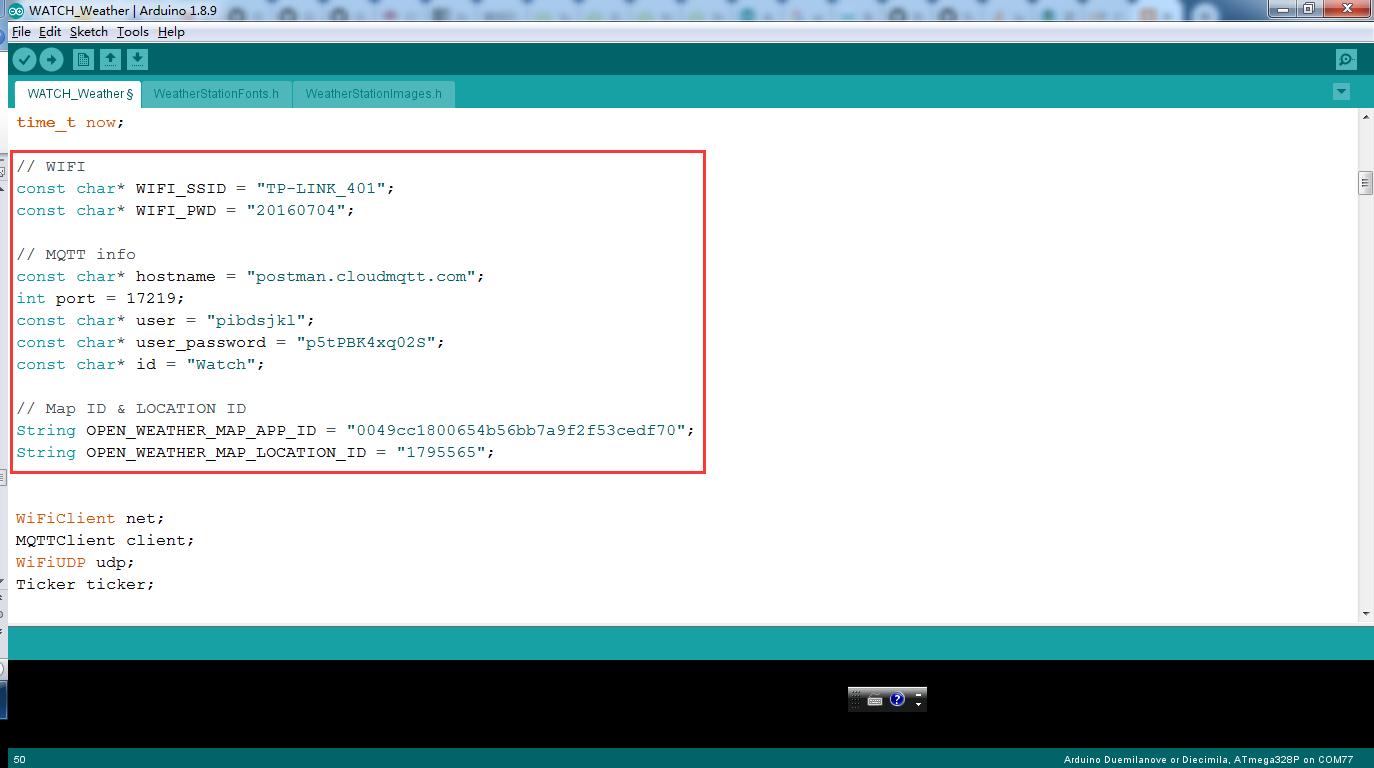
Task: Click the black console output area
Action: 690,703
